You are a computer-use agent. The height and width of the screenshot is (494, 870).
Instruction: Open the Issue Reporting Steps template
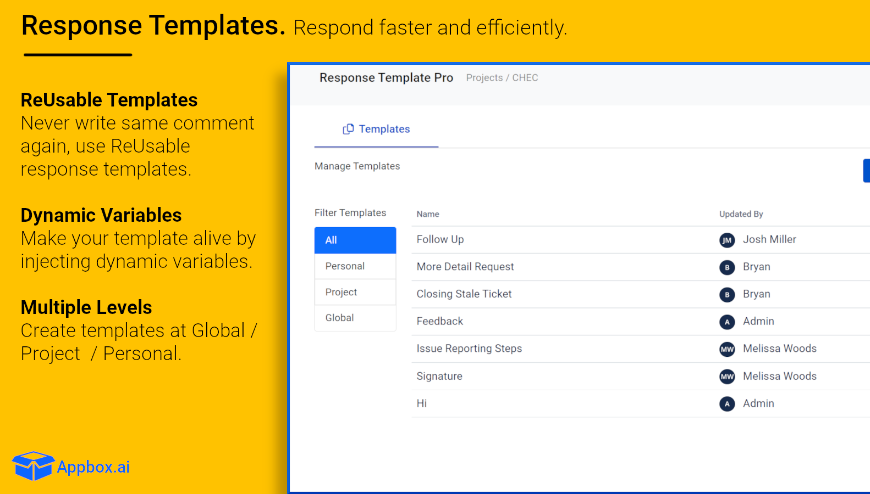pyautogui.click(x=469, y=349)
